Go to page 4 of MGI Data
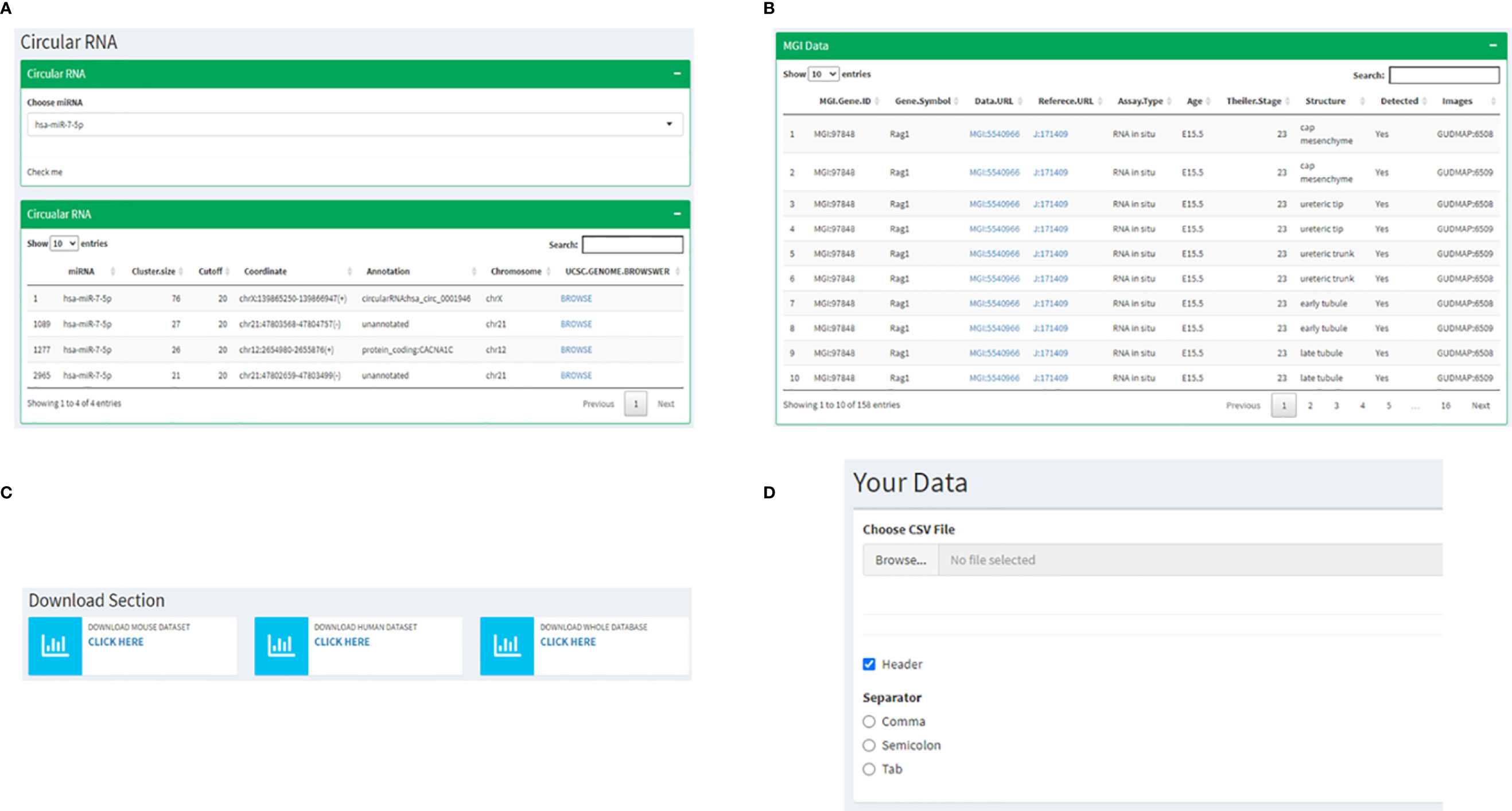The image size is (1512, 811). [1362, 406]
